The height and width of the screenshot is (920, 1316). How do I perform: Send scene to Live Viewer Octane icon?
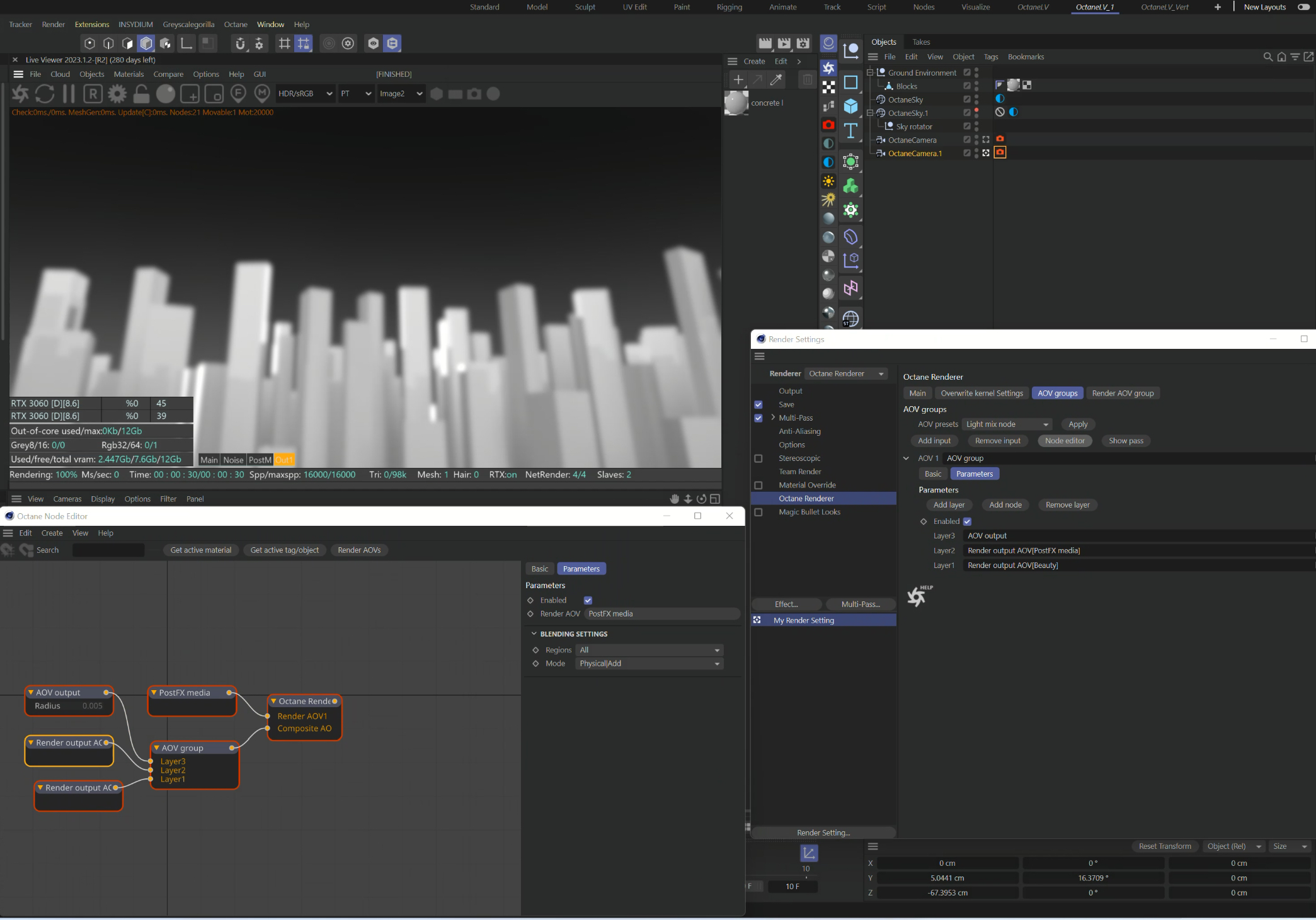click(20, 94)
